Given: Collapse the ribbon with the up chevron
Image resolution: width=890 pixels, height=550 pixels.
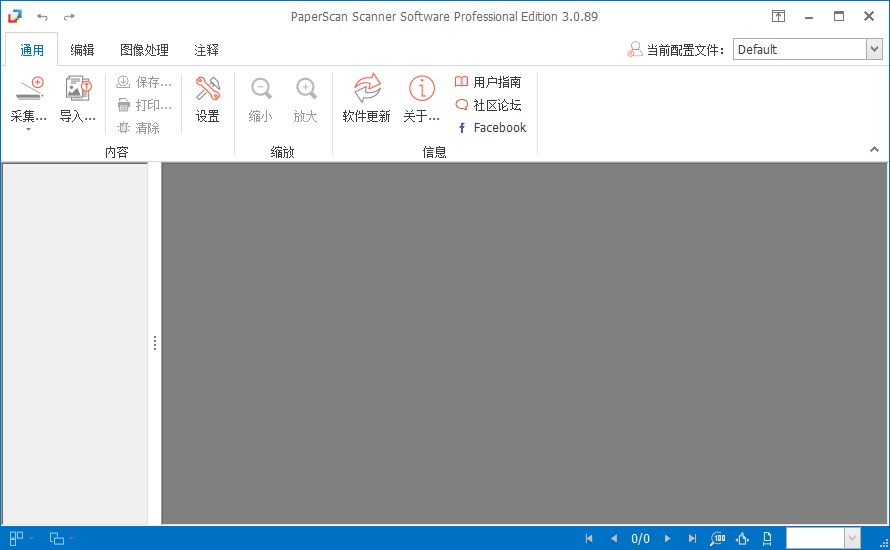Looking at the screenshot, I should click(x=874, y=149).
